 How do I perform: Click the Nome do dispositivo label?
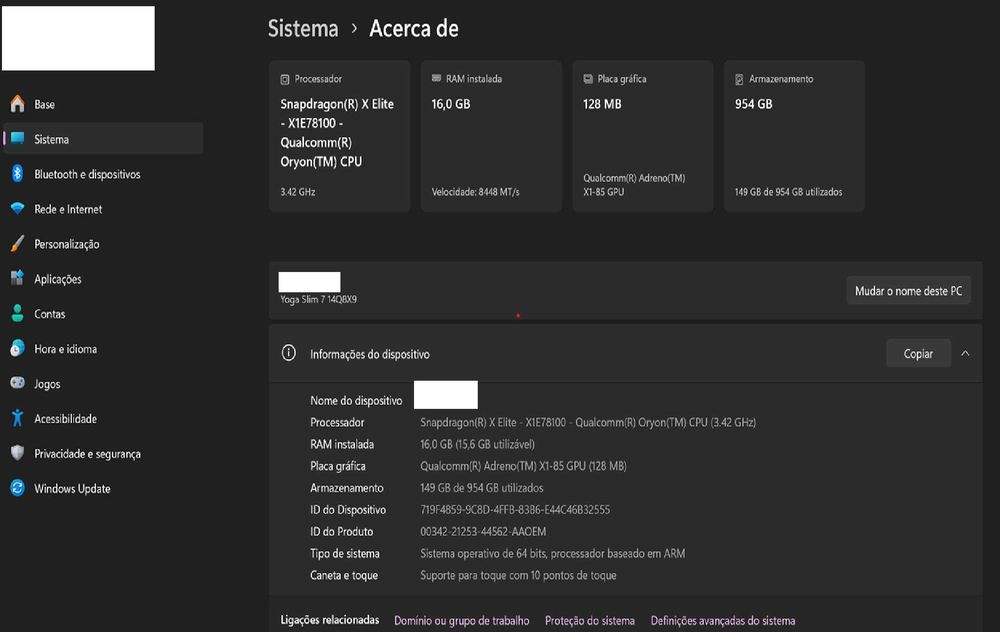click(356, 401)
